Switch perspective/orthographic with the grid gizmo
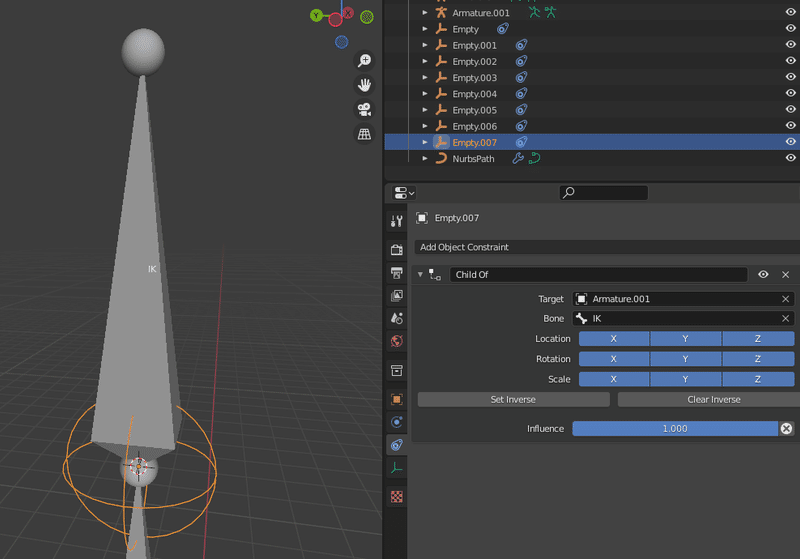Screen dimensions: 800x559 364,134
